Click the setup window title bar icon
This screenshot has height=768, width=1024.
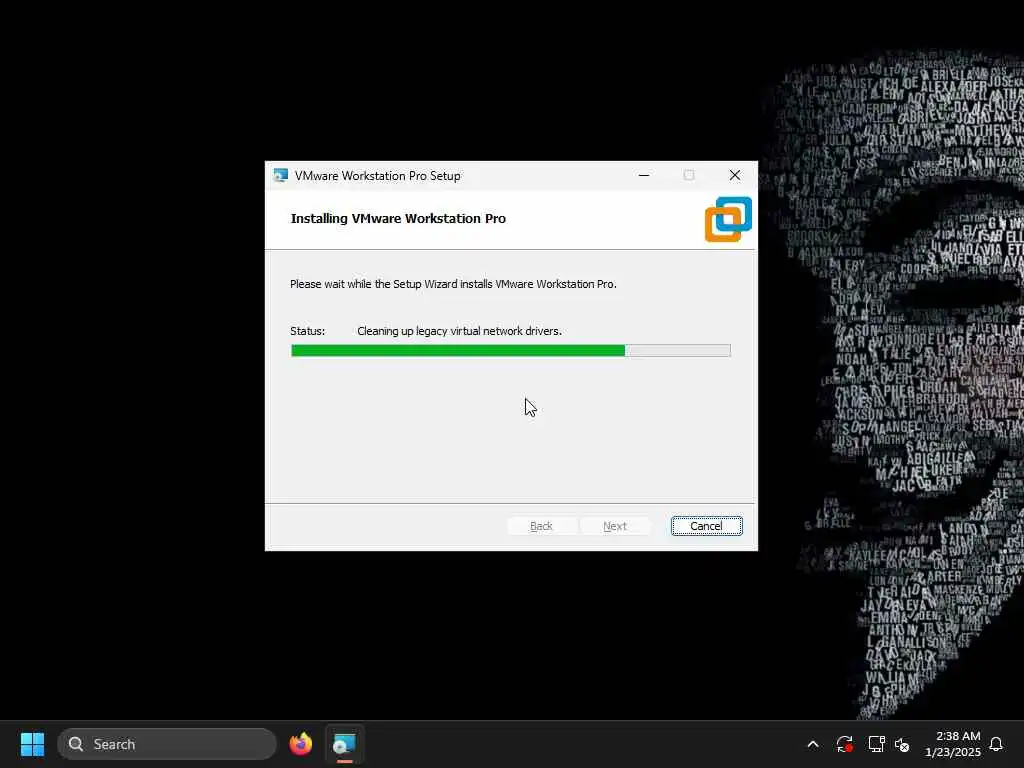click(x=281, y=176)
